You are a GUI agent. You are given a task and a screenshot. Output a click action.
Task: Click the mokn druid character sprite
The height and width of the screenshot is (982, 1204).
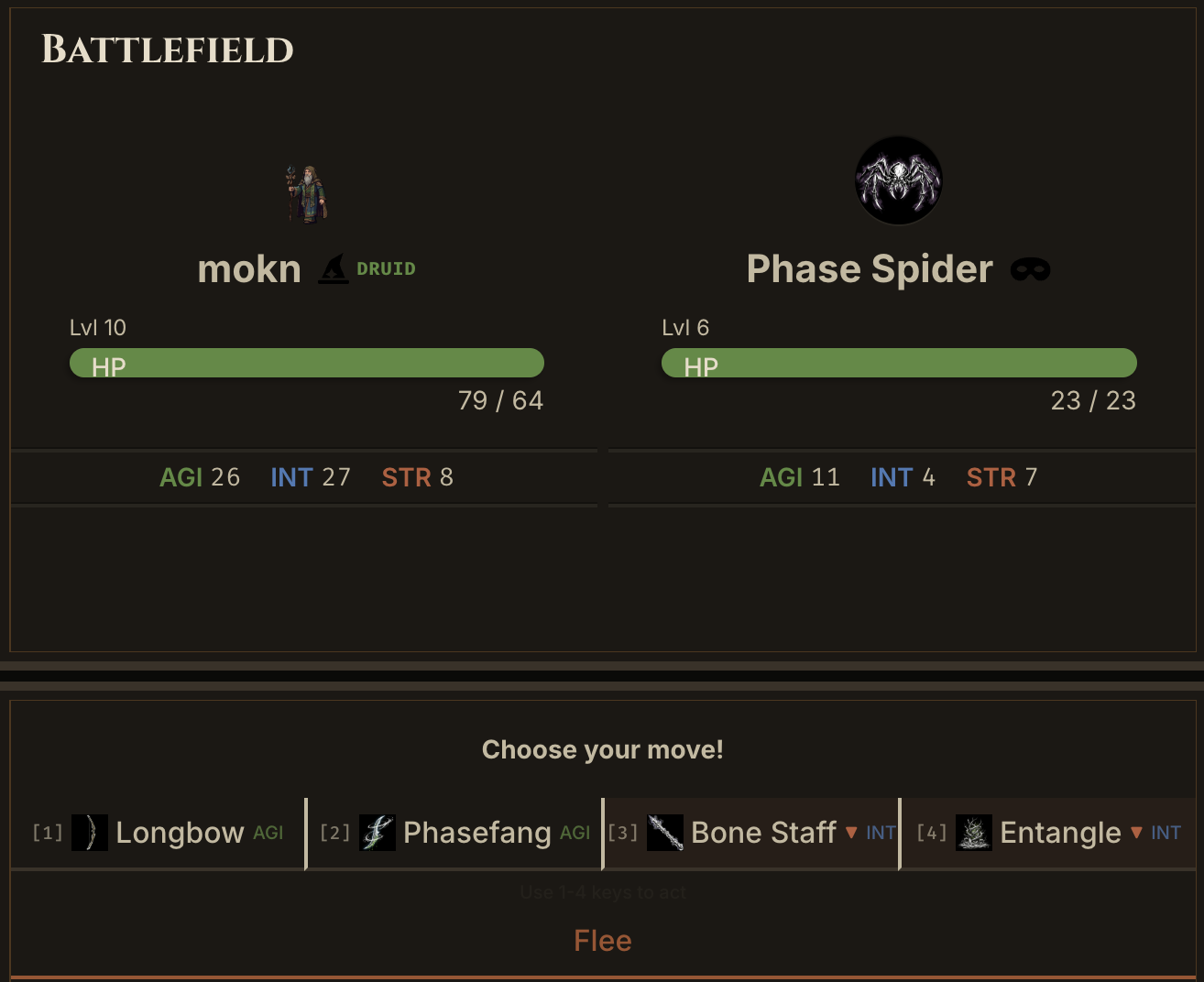coord(306,194)
